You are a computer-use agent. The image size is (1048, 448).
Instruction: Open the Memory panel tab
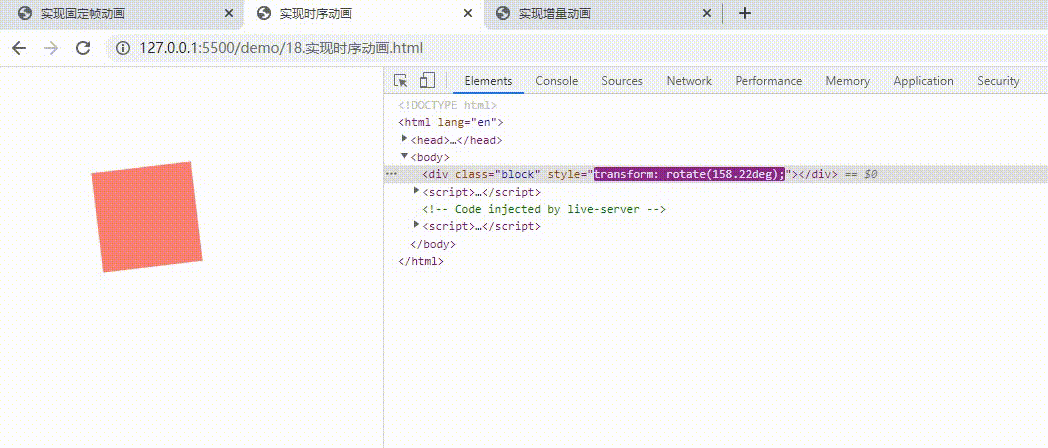847,81
